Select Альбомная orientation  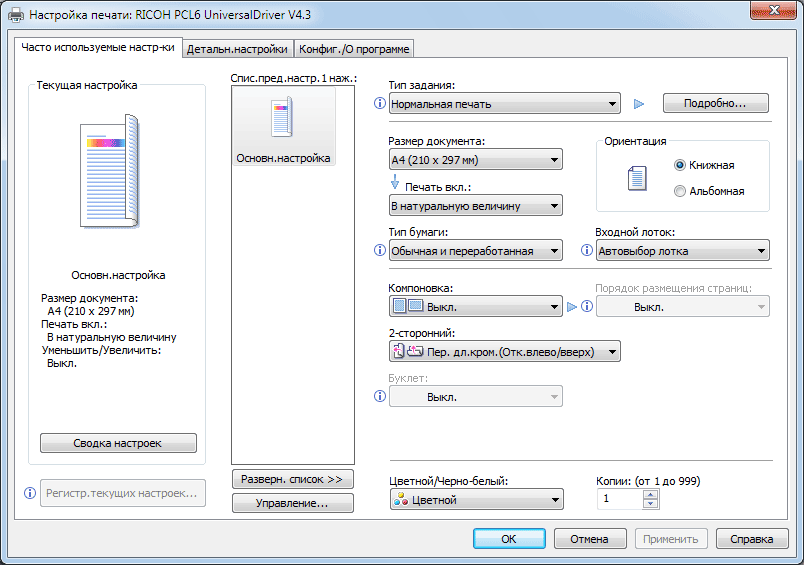[709, 191]
